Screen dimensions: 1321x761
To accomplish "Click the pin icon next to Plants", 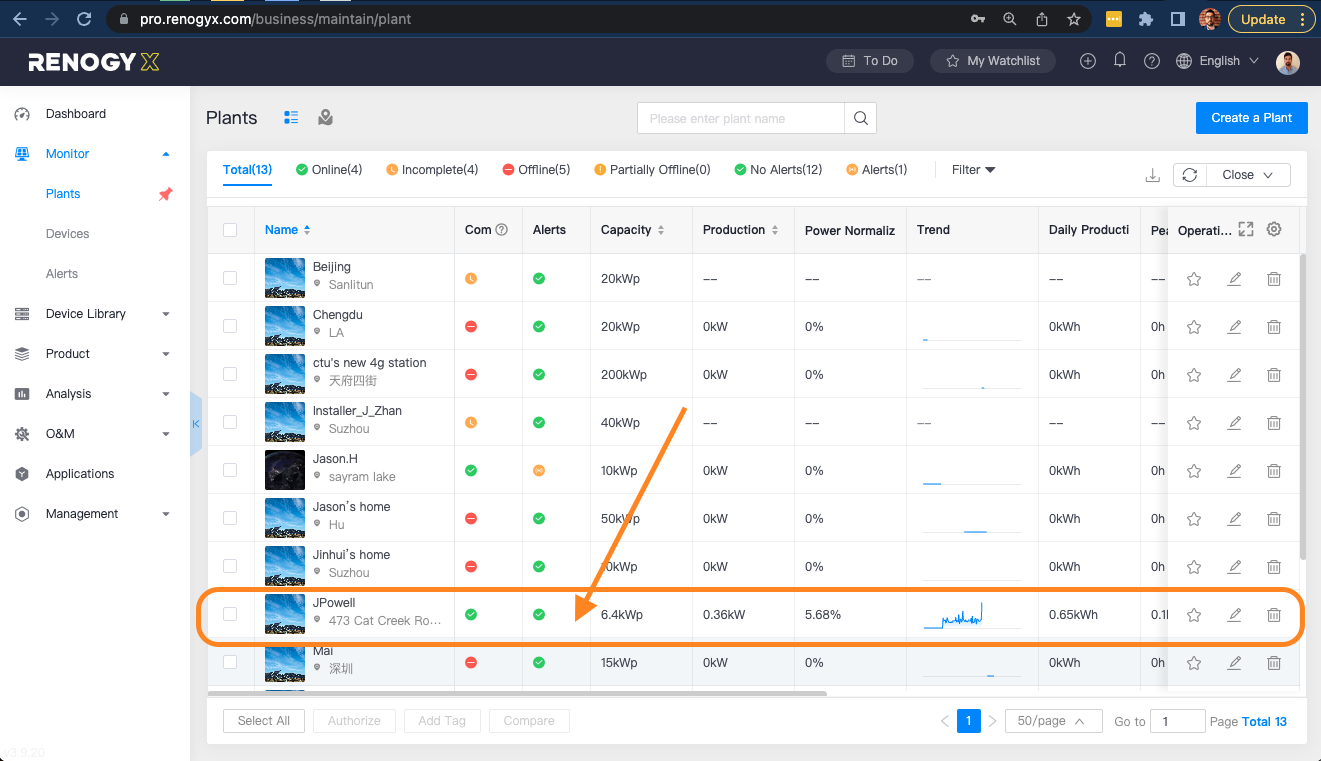I will [165, 194].
